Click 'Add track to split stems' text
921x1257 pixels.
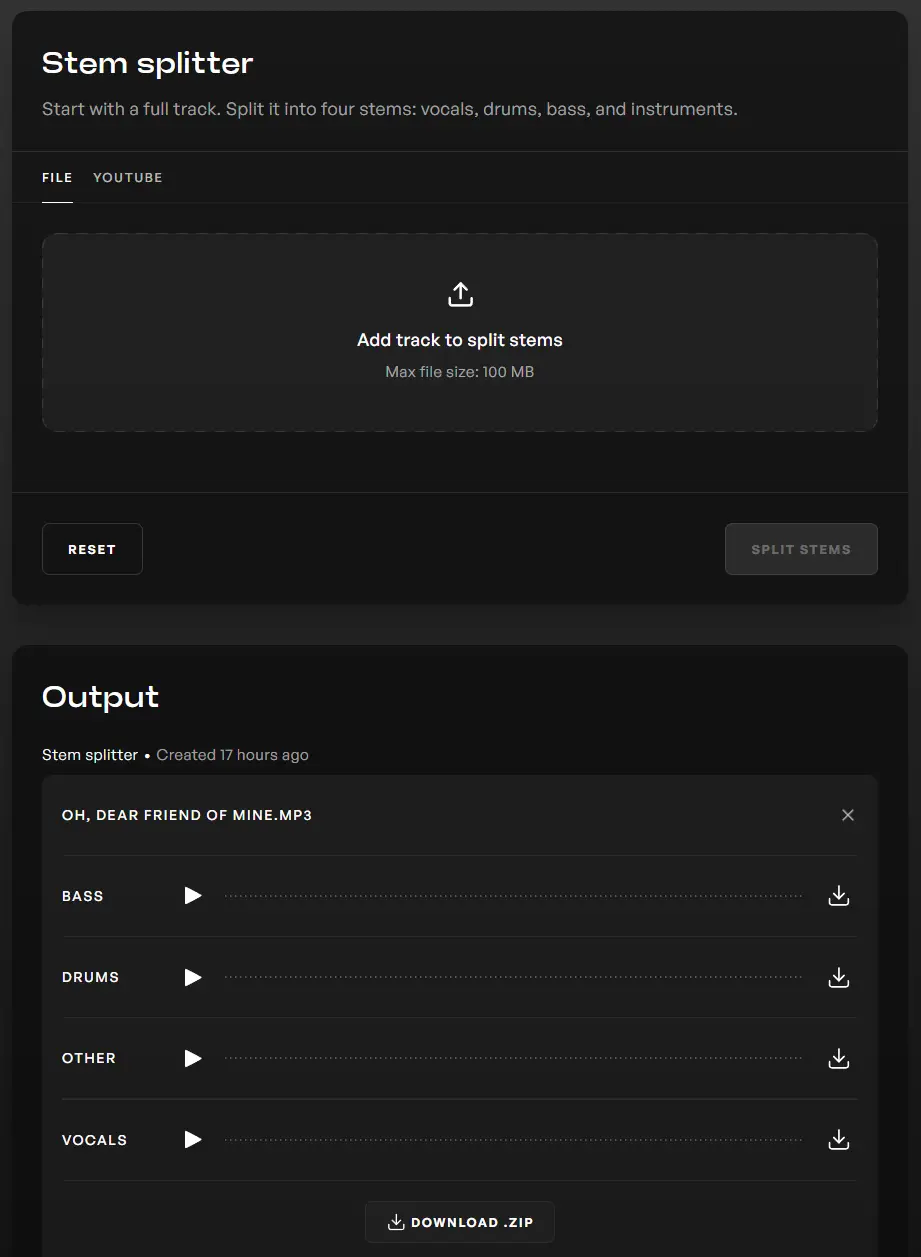[460, 340]
